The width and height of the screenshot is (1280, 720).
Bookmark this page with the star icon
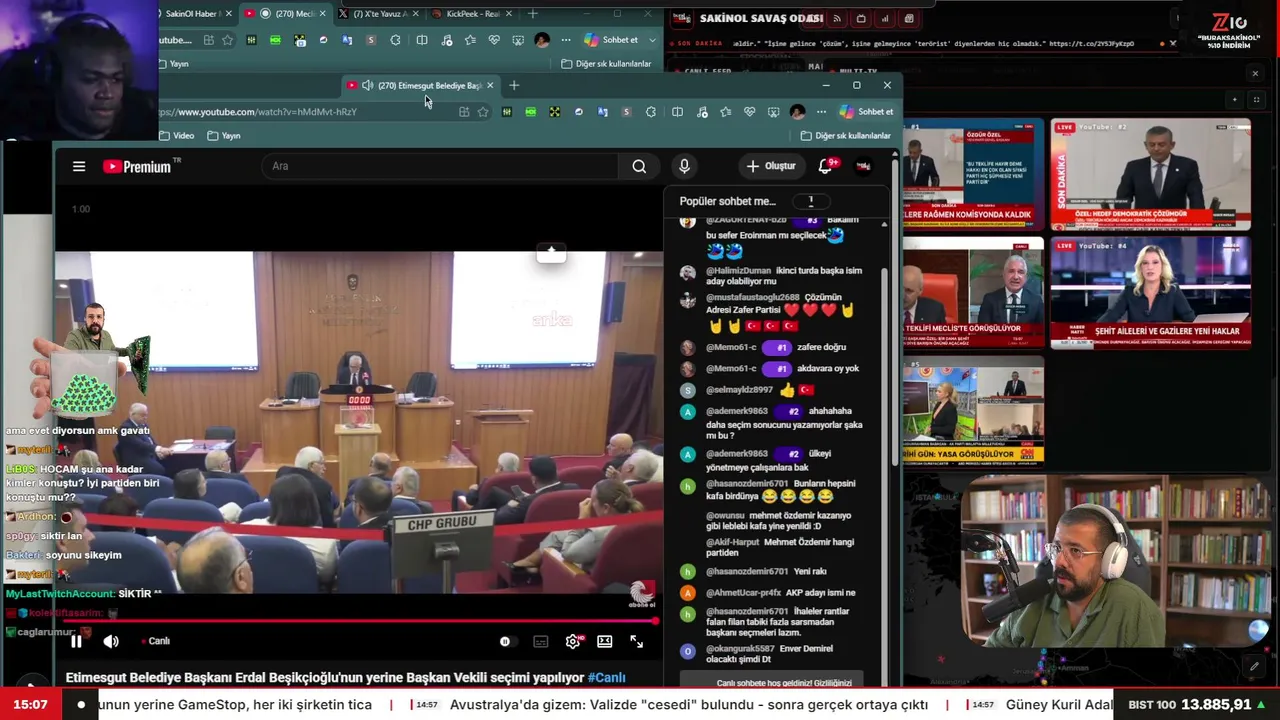click(483, 112)
